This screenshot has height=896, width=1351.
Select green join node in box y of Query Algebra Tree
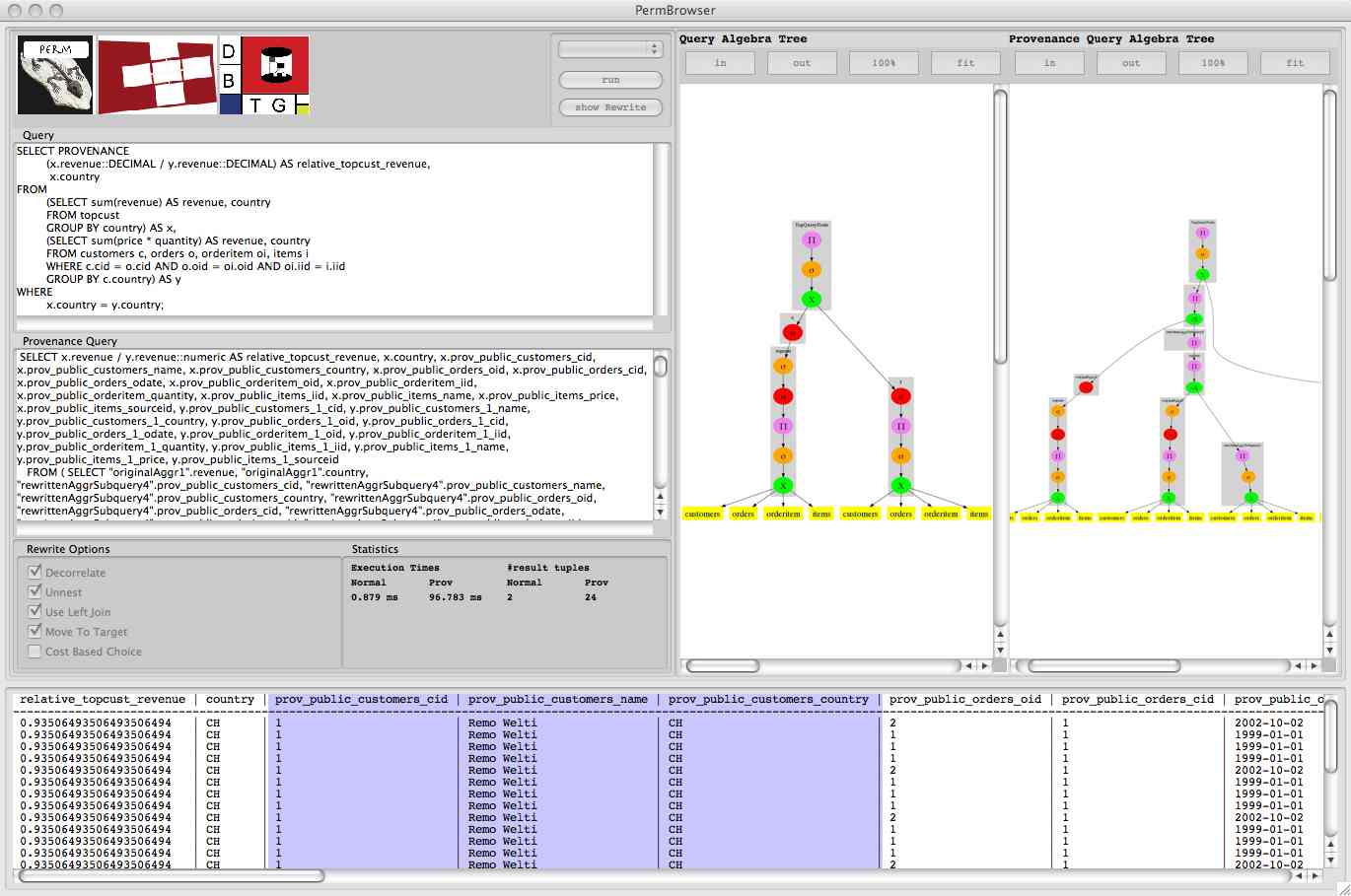900,485
